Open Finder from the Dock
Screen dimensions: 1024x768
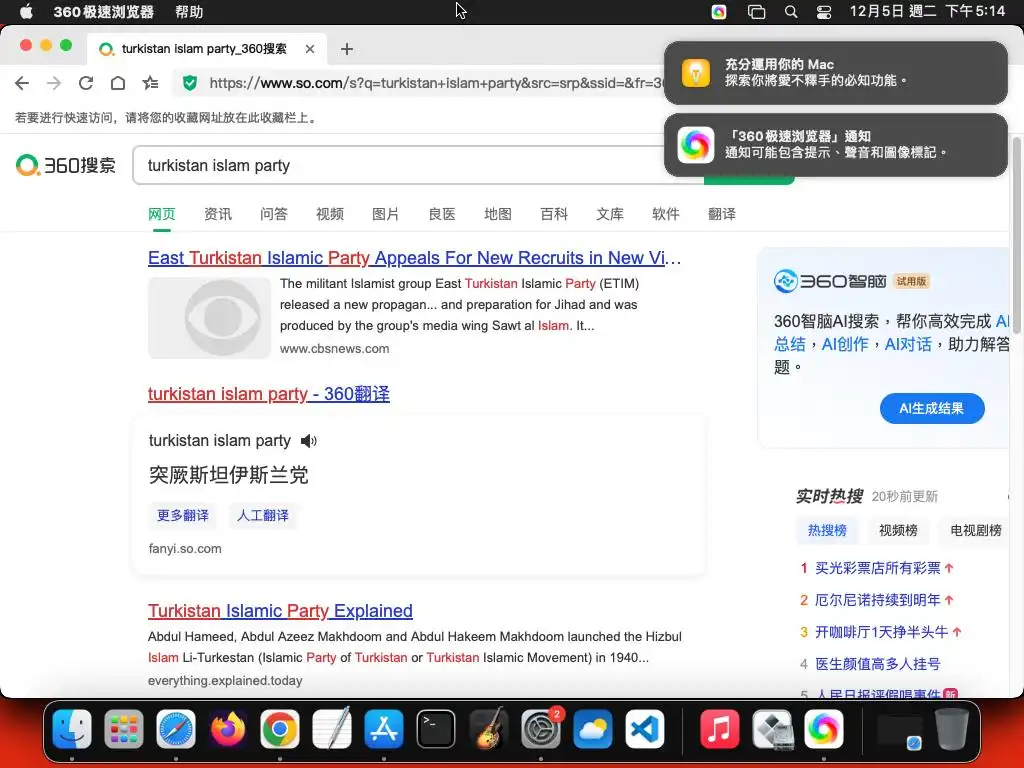tap(72, 729)
